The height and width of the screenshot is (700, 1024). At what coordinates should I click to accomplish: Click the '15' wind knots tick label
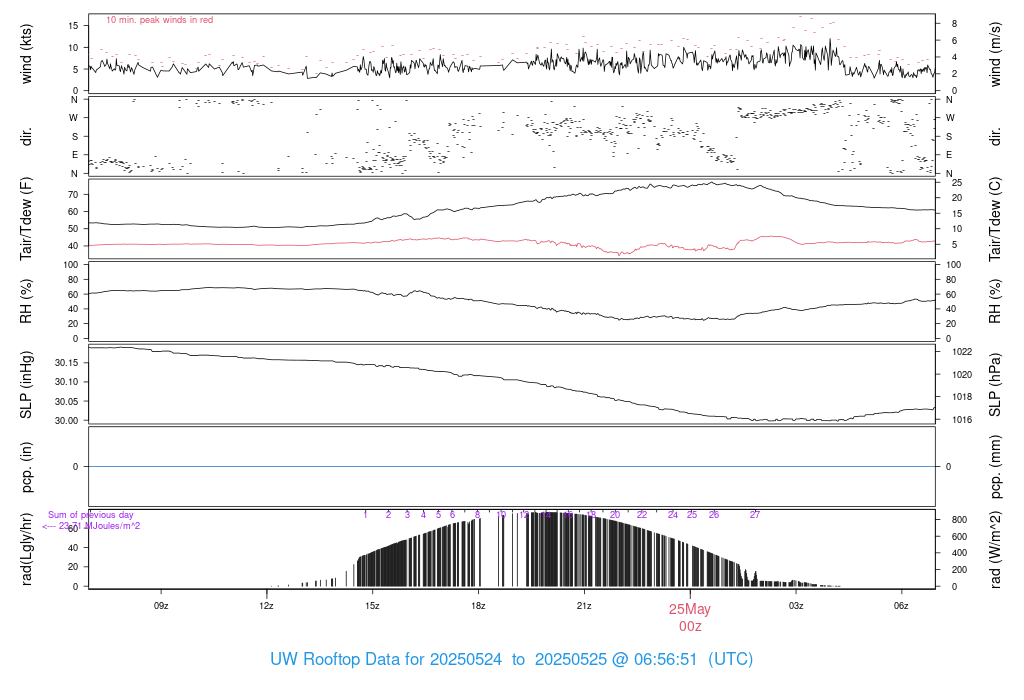point(73,26)
